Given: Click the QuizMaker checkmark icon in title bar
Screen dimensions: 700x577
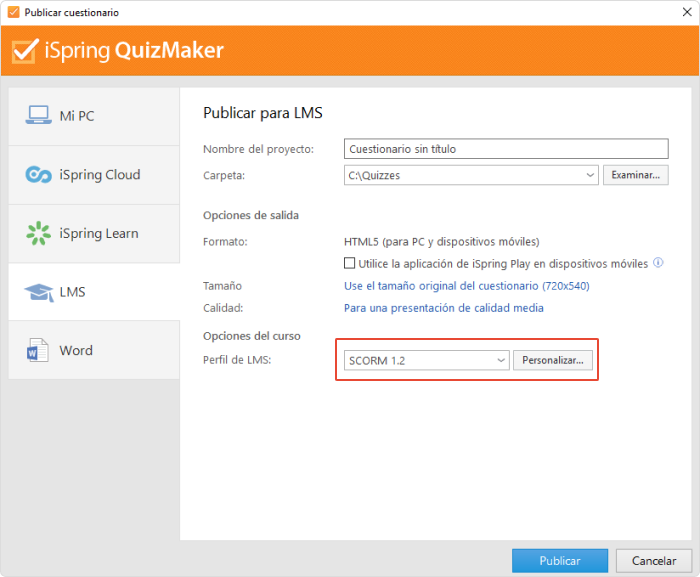Looking at the screenshot, I should tap(13, 12).
